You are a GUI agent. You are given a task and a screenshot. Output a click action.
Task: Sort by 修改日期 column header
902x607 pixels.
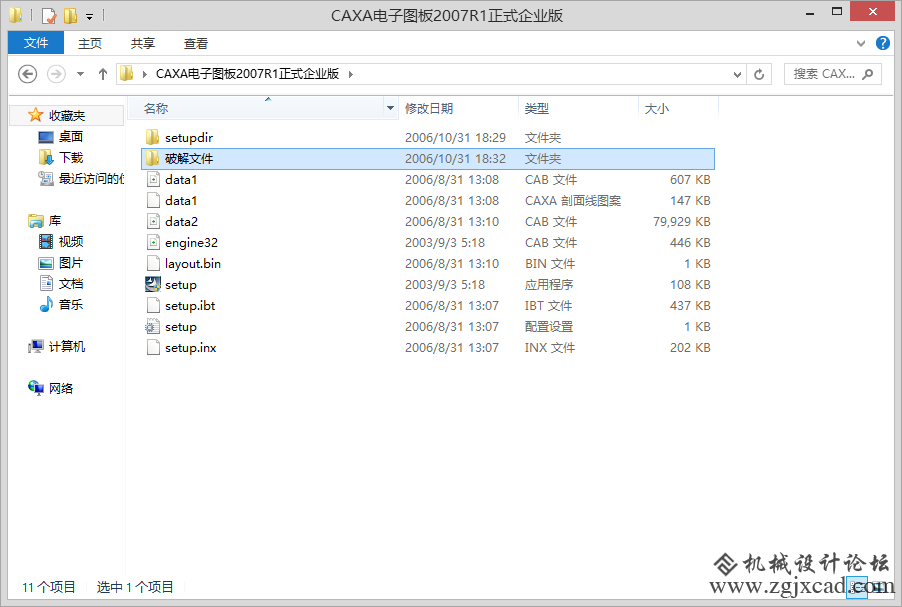coord(458,108)
